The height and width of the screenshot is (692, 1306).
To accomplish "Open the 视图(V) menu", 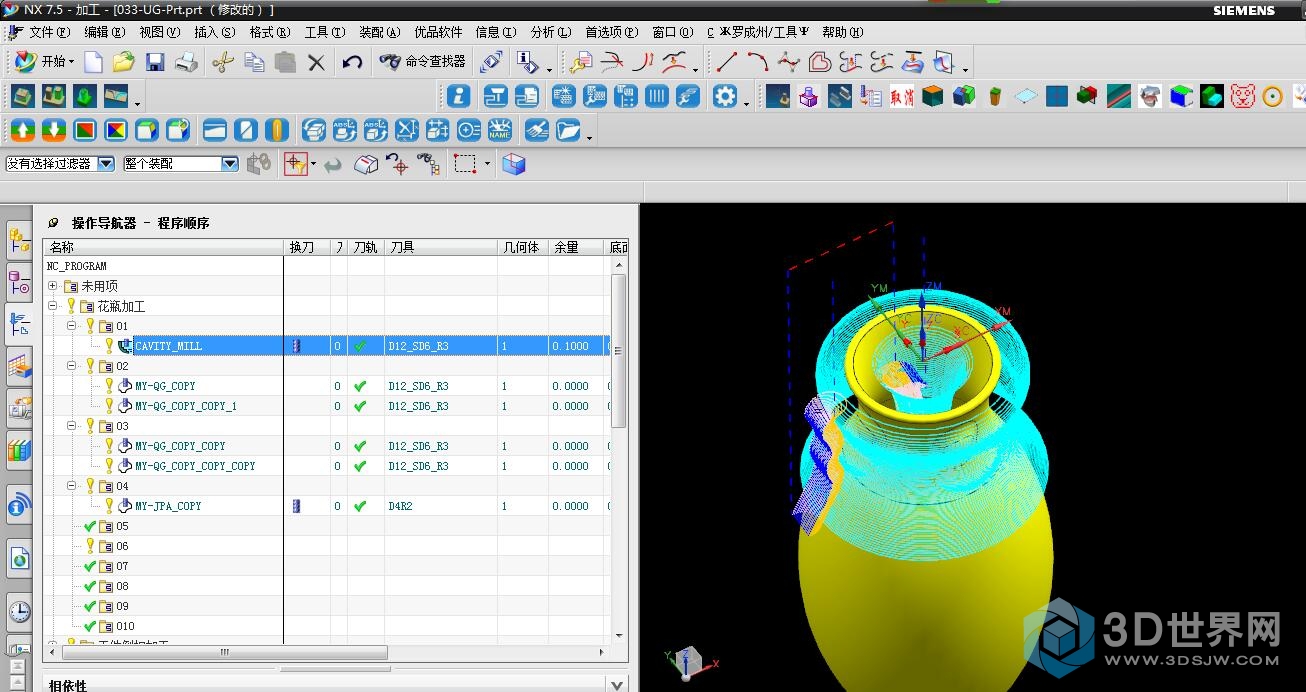I will coord(160,32).
